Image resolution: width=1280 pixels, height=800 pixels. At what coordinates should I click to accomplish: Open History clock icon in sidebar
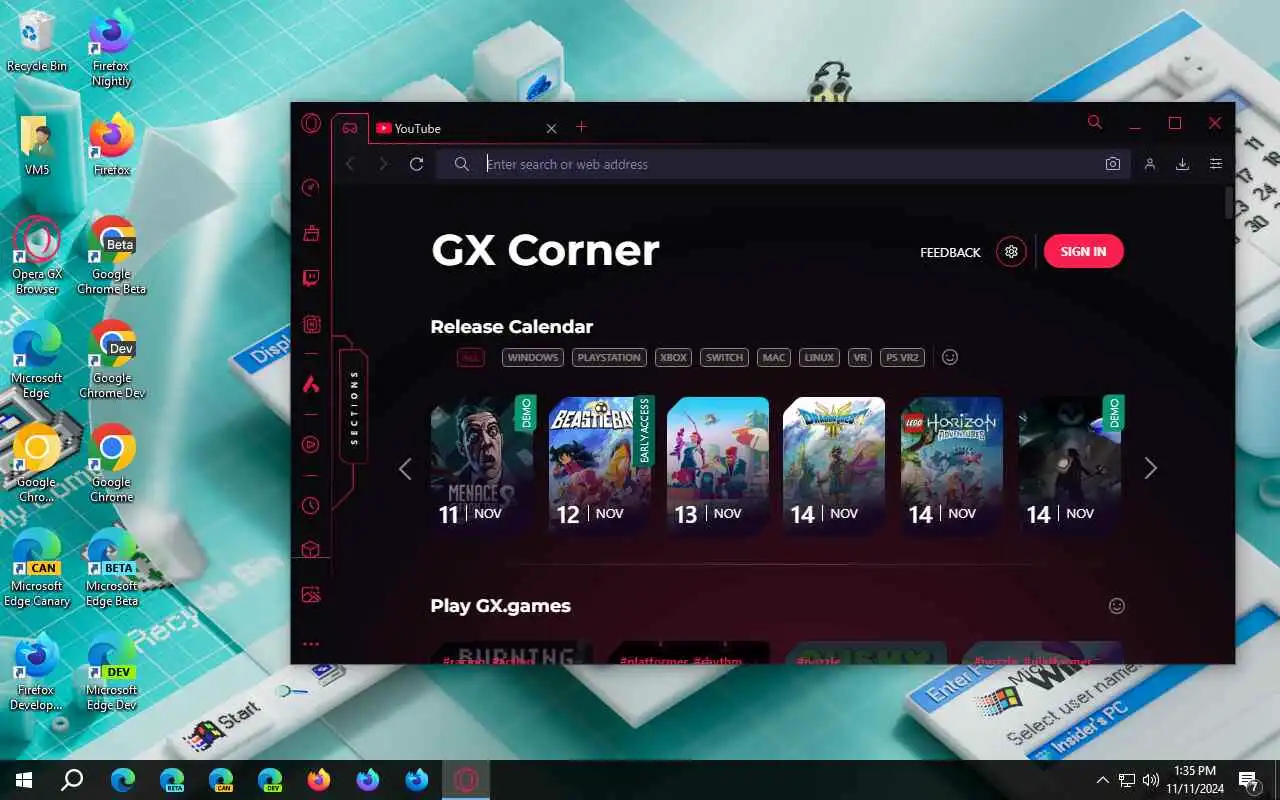point(311,506)
